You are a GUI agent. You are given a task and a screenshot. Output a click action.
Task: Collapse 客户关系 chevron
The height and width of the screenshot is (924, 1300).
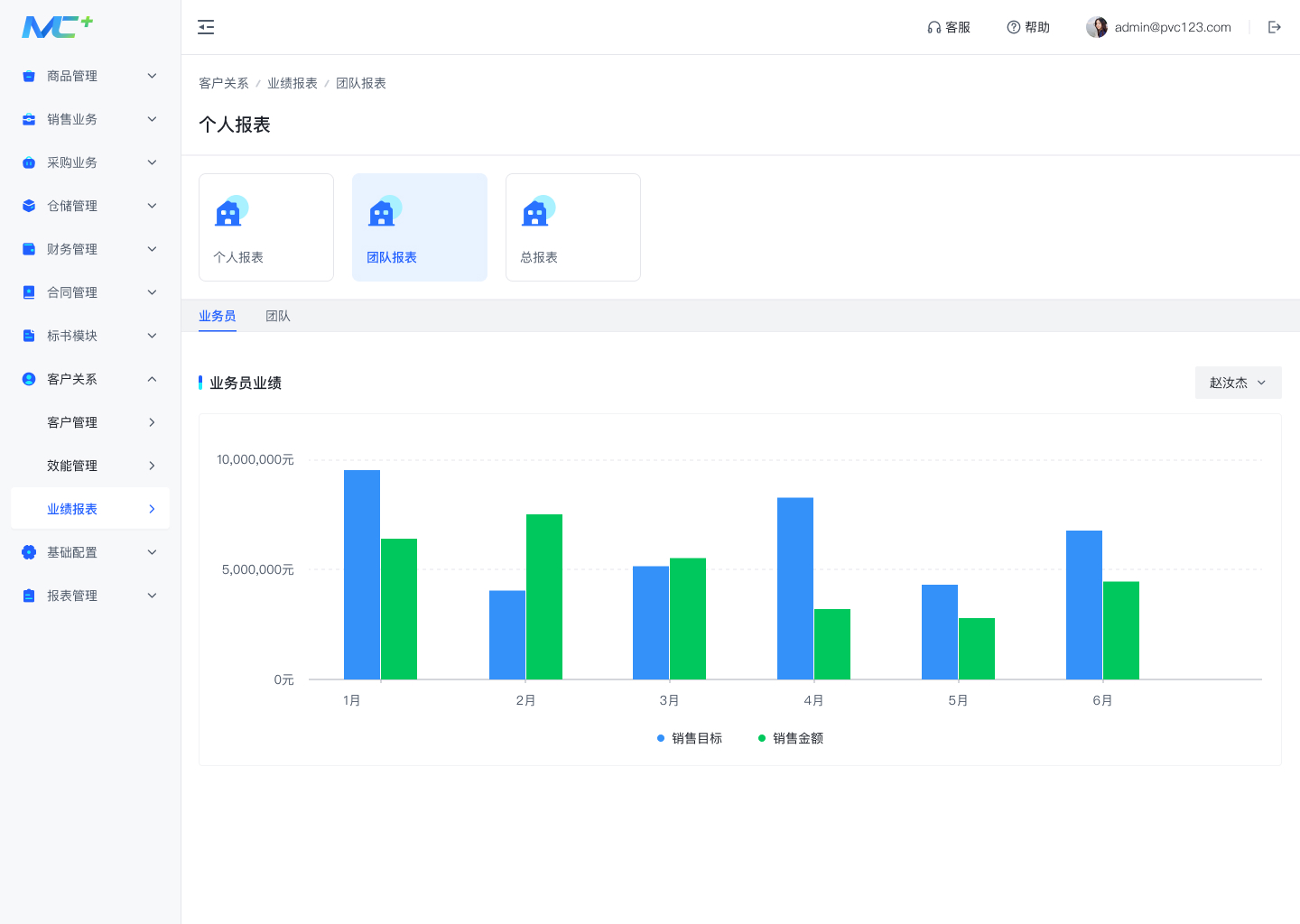pos(152,379)
